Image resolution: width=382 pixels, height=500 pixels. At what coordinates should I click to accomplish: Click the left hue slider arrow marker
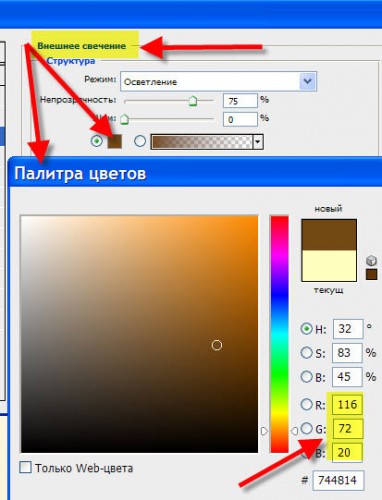(264, 431)
